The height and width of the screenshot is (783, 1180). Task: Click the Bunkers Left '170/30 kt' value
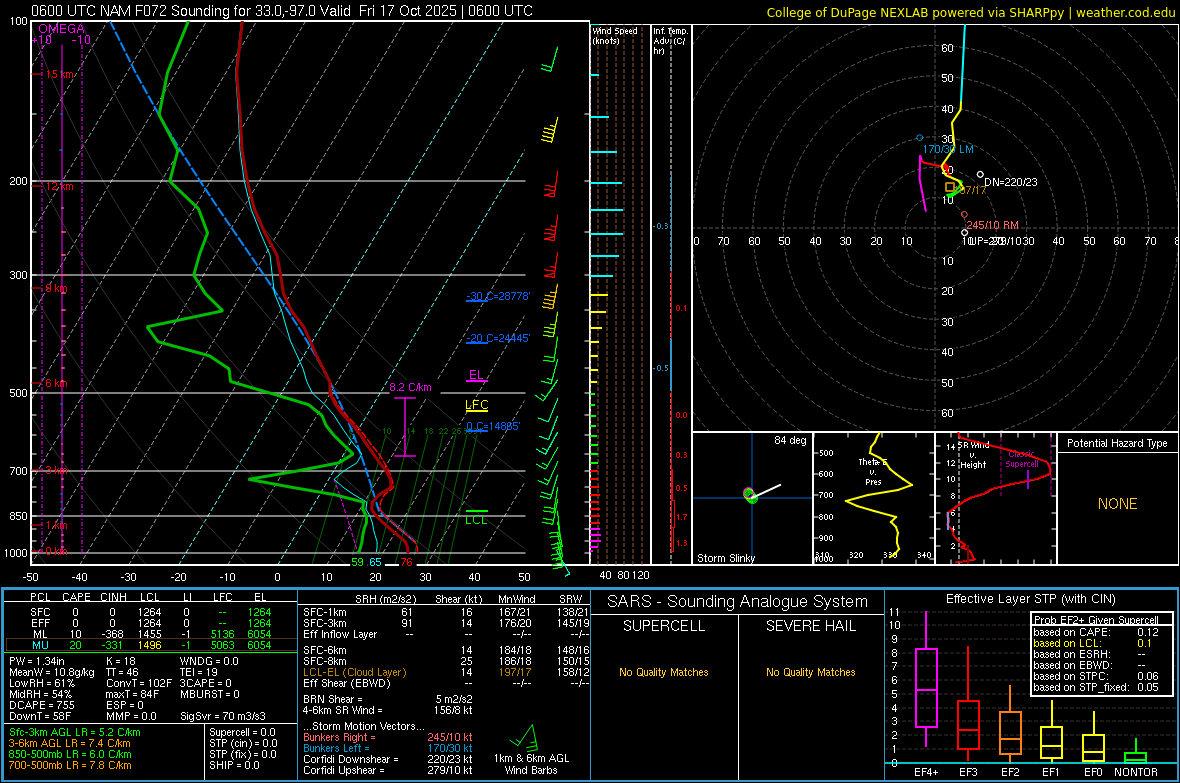449,748
